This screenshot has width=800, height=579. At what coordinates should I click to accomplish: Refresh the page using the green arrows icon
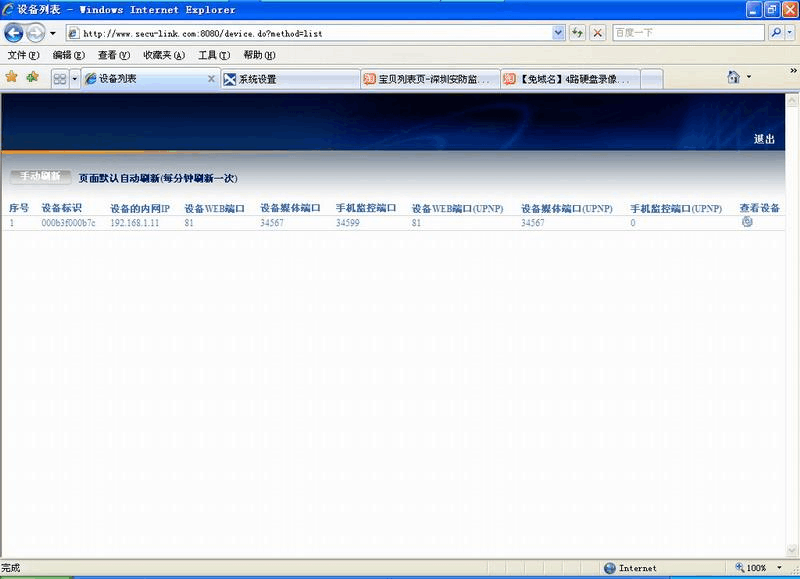[578, 32]
